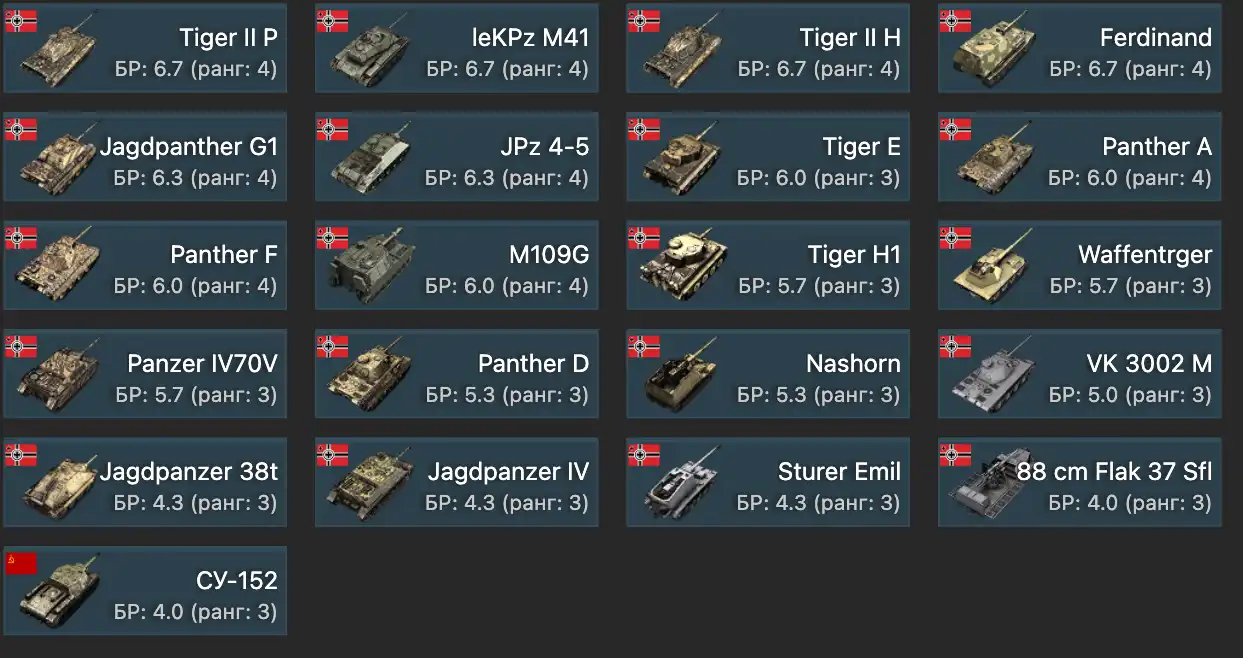Click the German flag on the Nashorn card
This screenshot has width=1243, height=658.
tap(644, 346)
